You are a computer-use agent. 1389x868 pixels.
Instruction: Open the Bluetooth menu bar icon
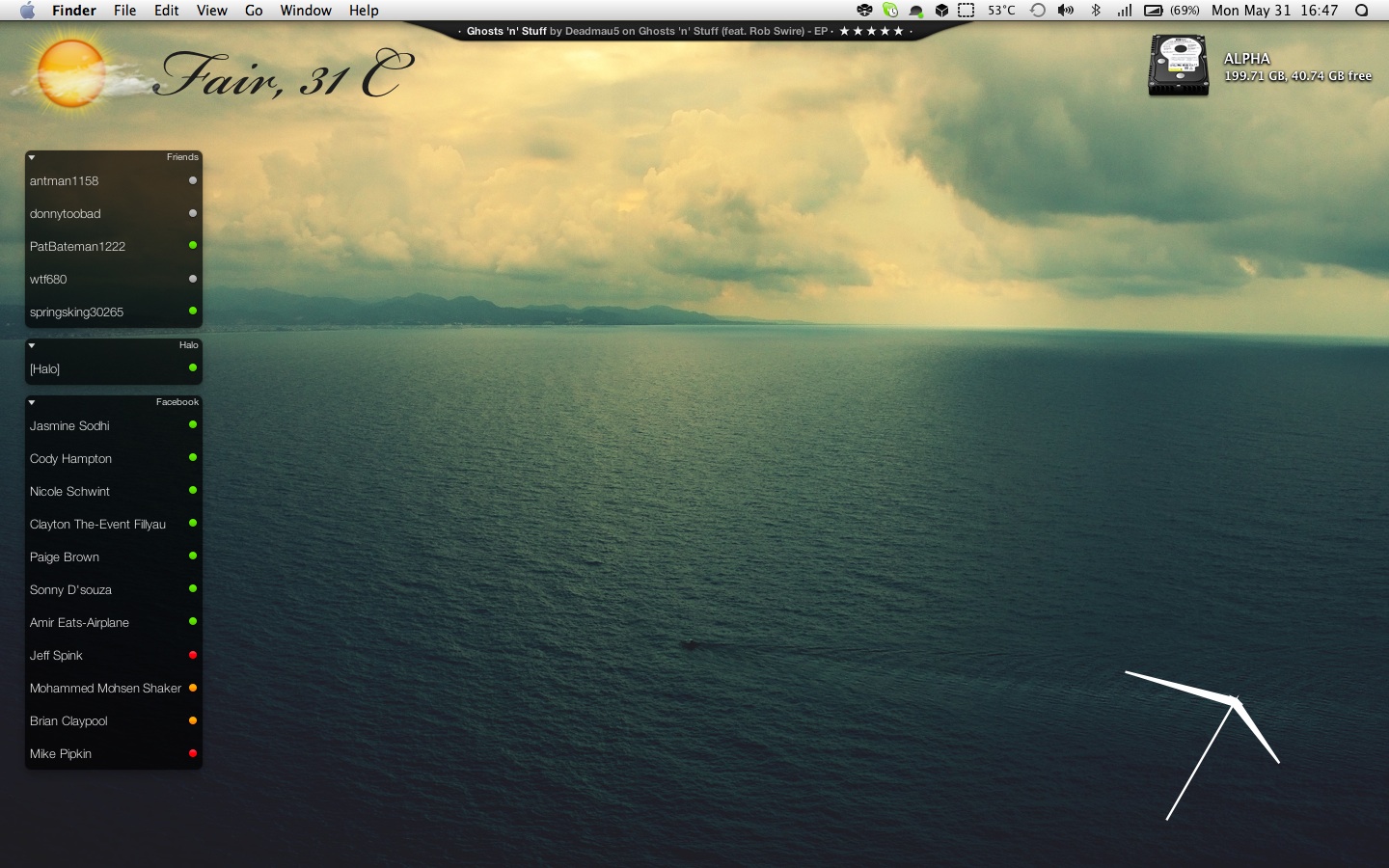pyautogui.click(x=1096, y=11)
